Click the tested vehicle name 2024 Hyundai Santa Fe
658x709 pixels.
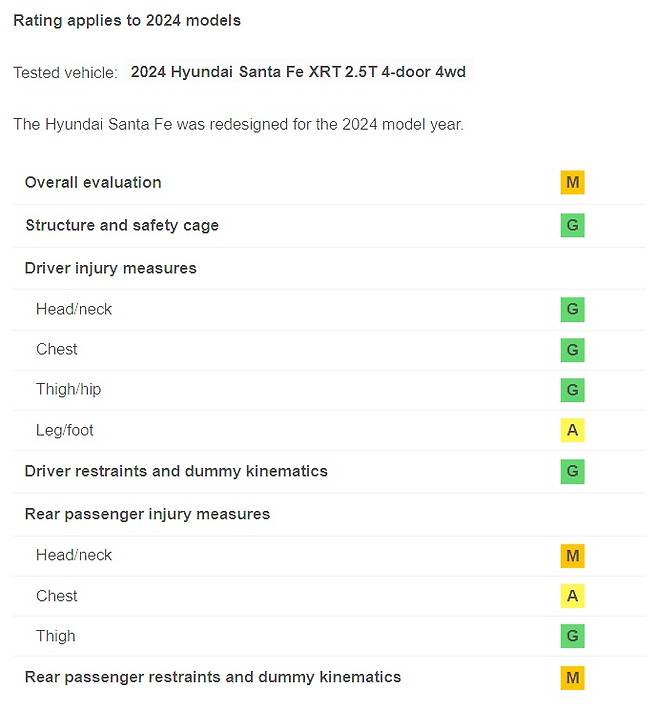click(x=298, y=72)
